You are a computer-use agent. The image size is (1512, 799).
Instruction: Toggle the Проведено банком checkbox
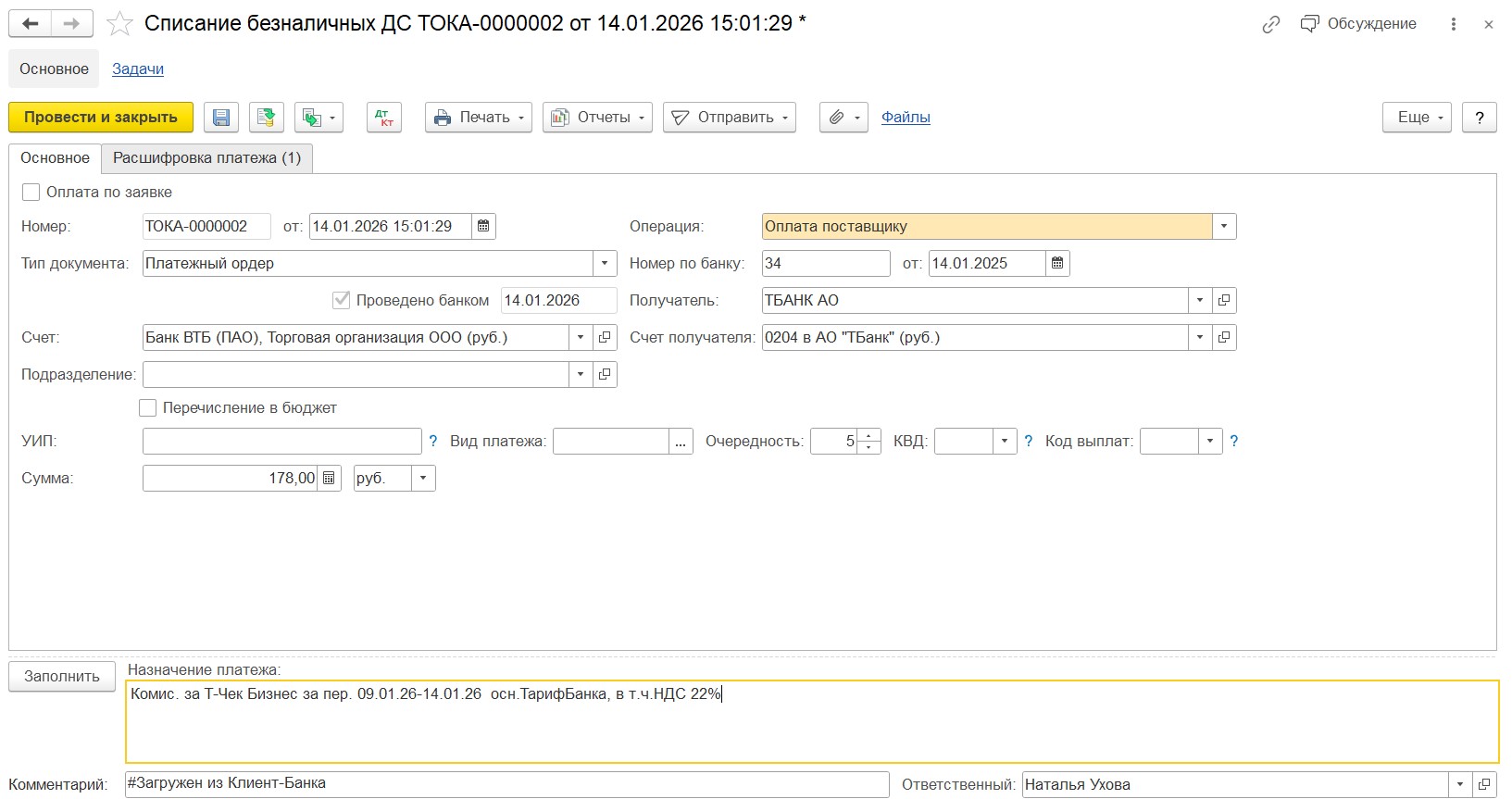342,300
